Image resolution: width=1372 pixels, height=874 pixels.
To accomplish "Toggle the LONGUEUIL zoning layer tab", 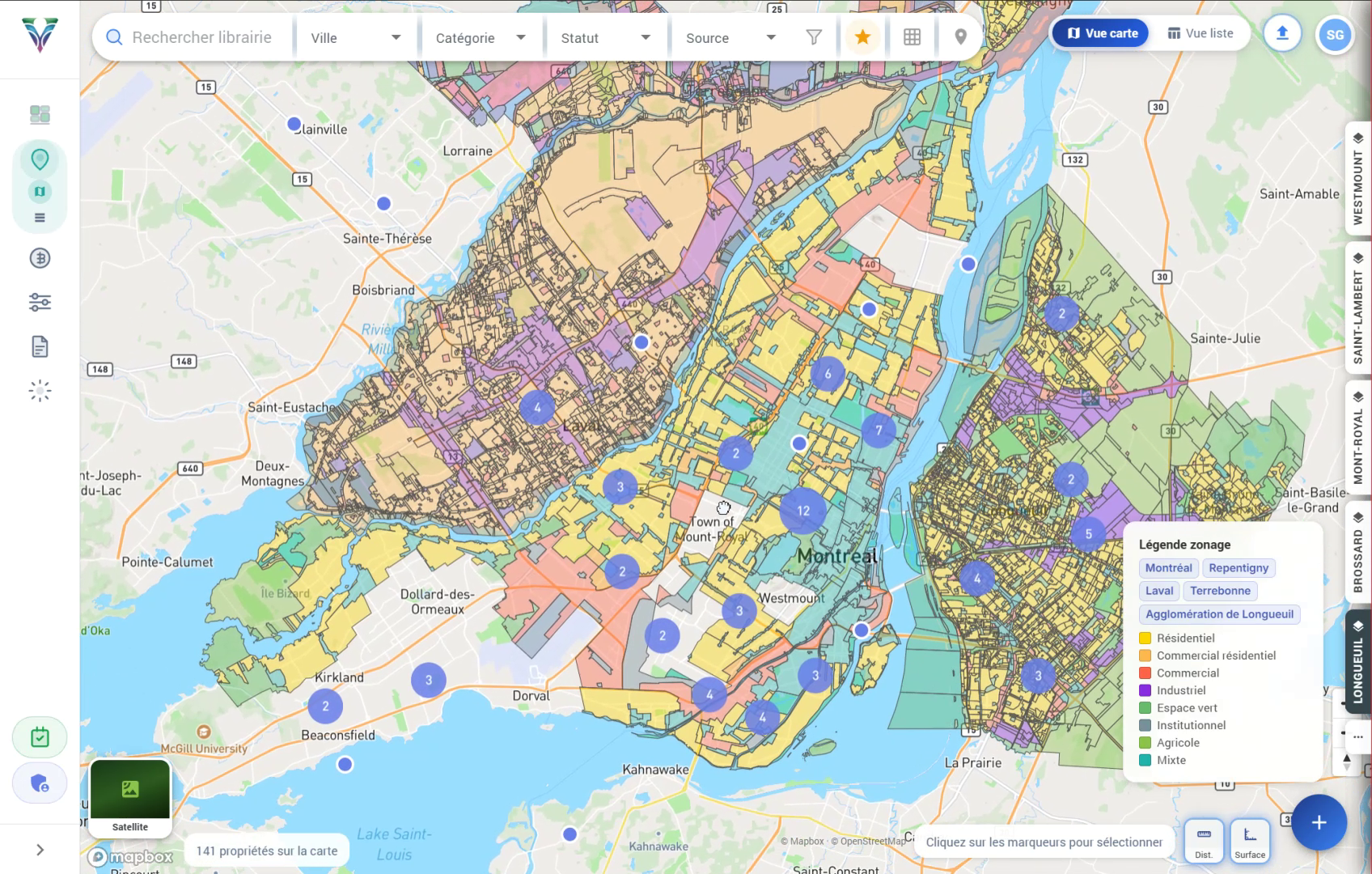I will (1358, 661).
